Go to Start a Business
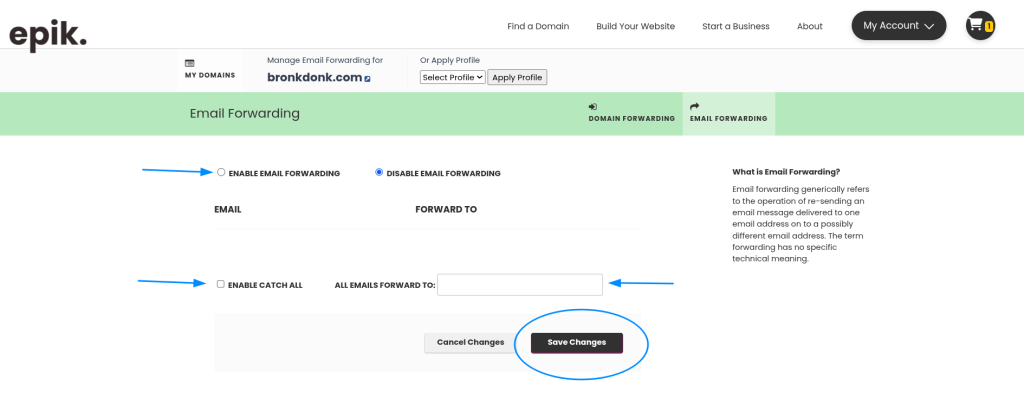The image size is (1024, 418). [736, 26]
